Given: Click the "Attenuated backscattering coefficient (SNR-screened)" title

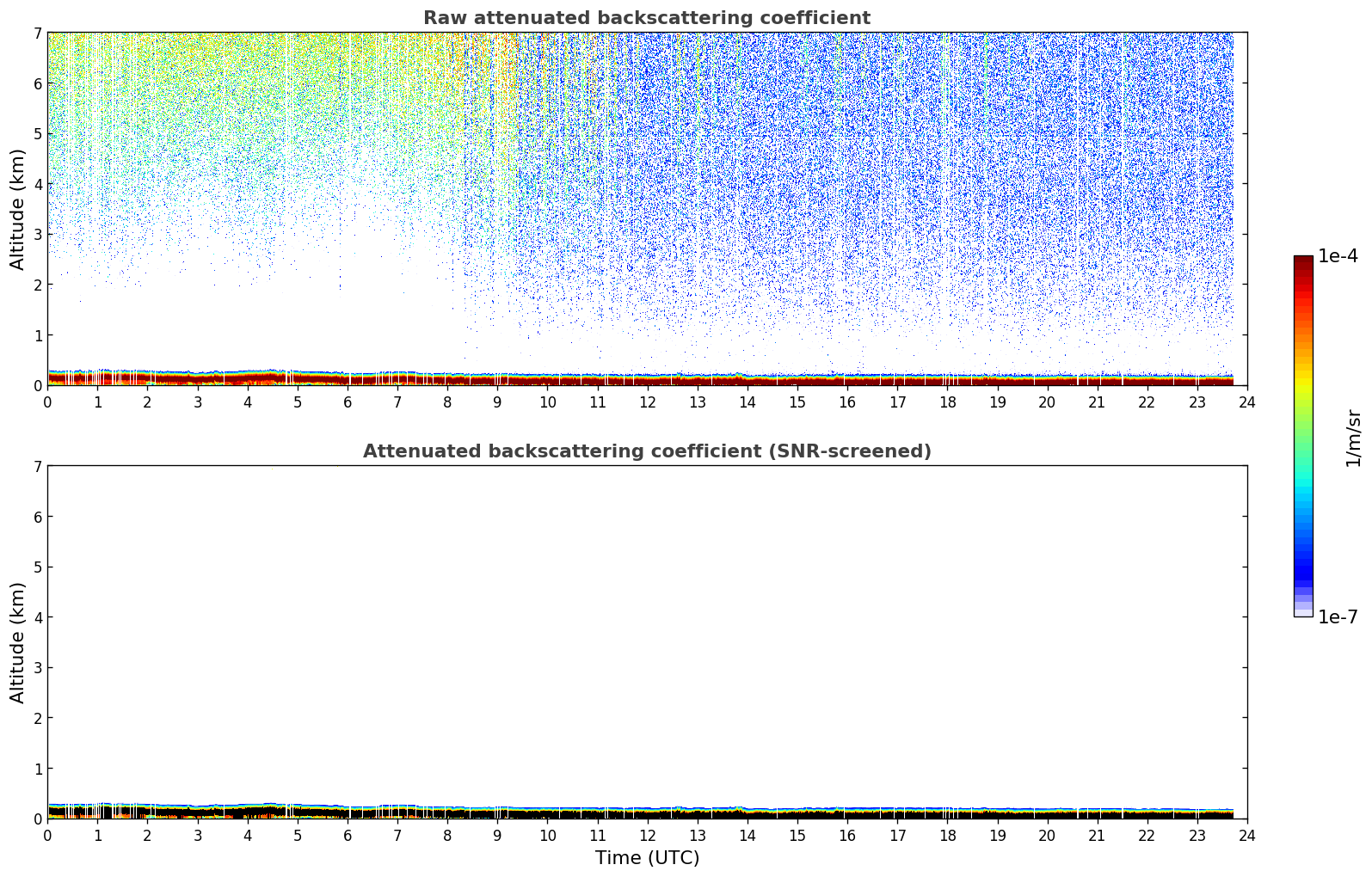Looking at the screenshot, I should [647, 451].
